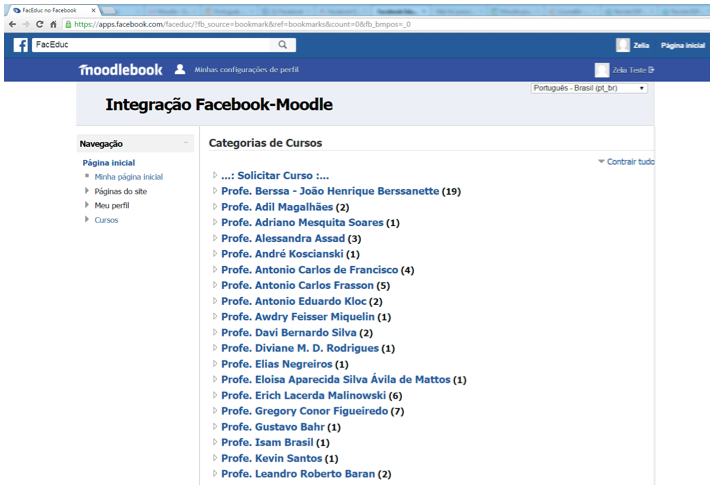Open the Português - Brasil language dropdown

pyautogui.click(x=589, y=88)
